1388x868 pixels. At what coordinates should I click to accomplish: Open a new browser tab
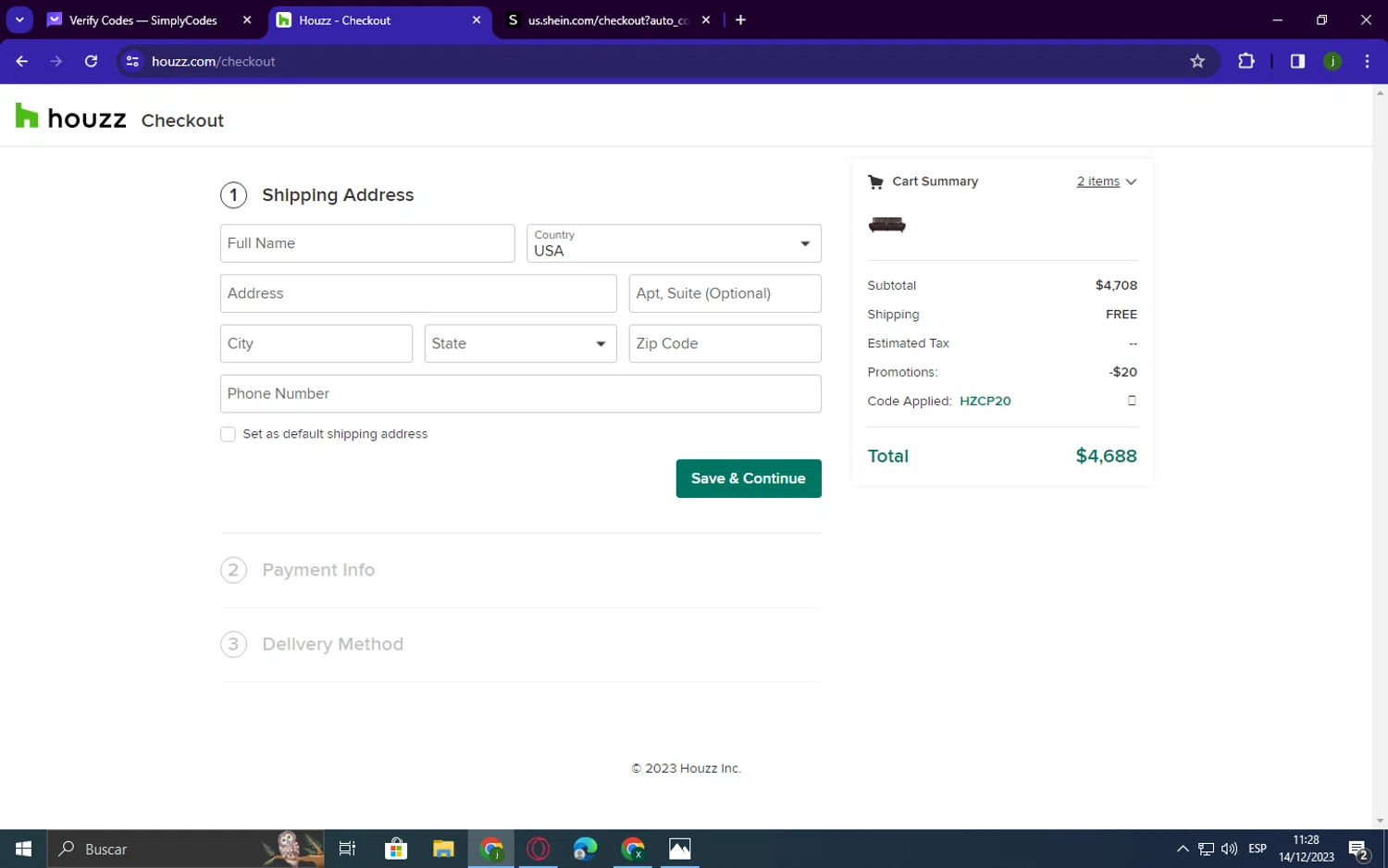(740, 19)
